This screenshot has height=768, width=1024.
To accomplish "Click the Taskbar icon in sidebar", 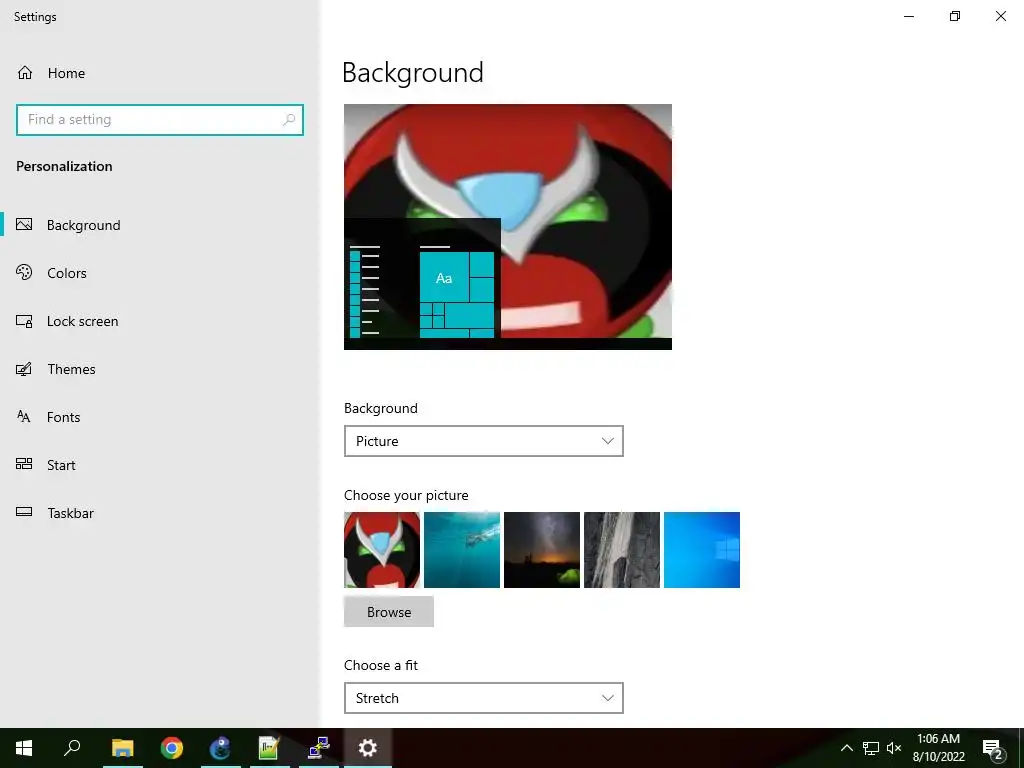I will [x=24, y=512].
